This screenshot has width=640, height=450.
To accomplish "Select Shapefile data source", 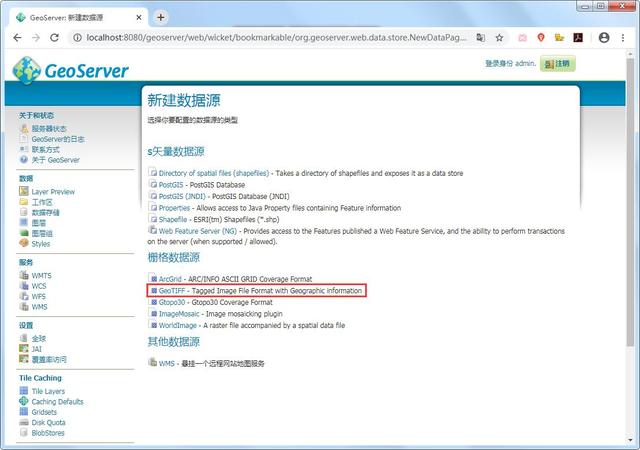I will (x=173, y=220).
